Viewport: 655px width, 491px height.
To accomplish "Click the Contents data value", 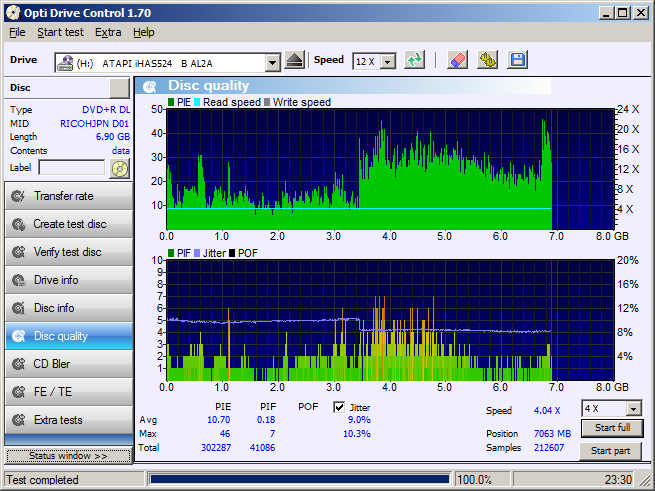I will [x=121, y=151].
